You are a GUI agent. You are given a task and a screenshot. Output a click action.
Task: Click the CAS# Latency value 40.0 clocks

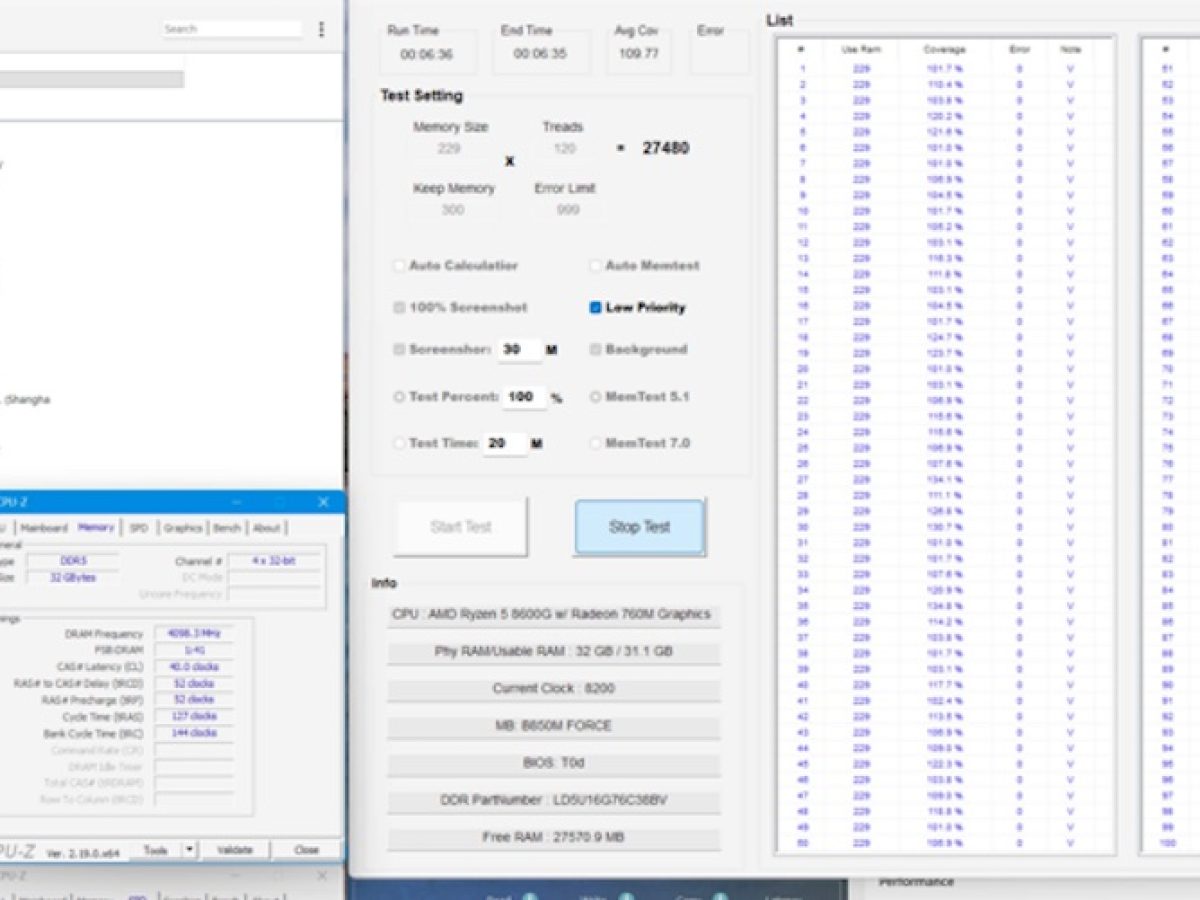click(194, 667)
